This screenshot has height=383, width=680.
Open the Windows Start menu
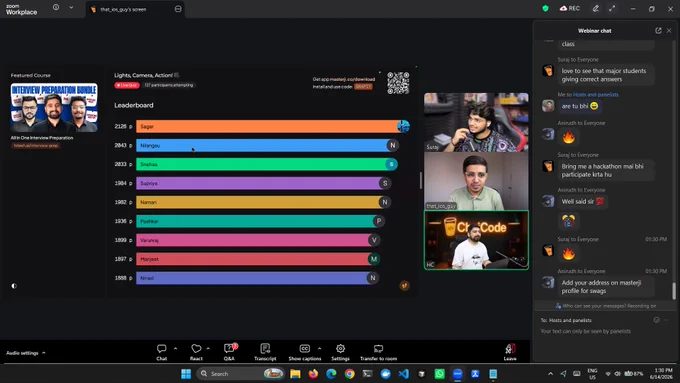pos(186,374)
